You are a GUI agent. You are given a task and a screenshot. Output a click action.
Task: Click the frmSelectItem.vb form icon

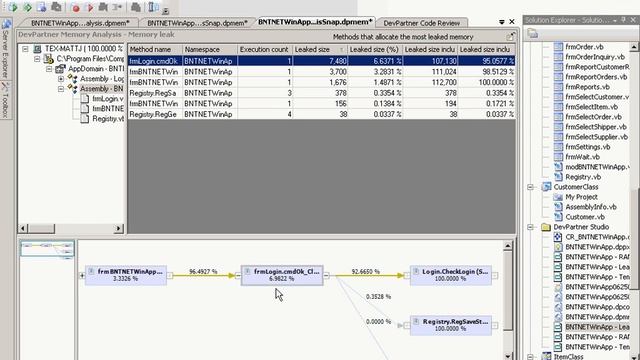558,107
